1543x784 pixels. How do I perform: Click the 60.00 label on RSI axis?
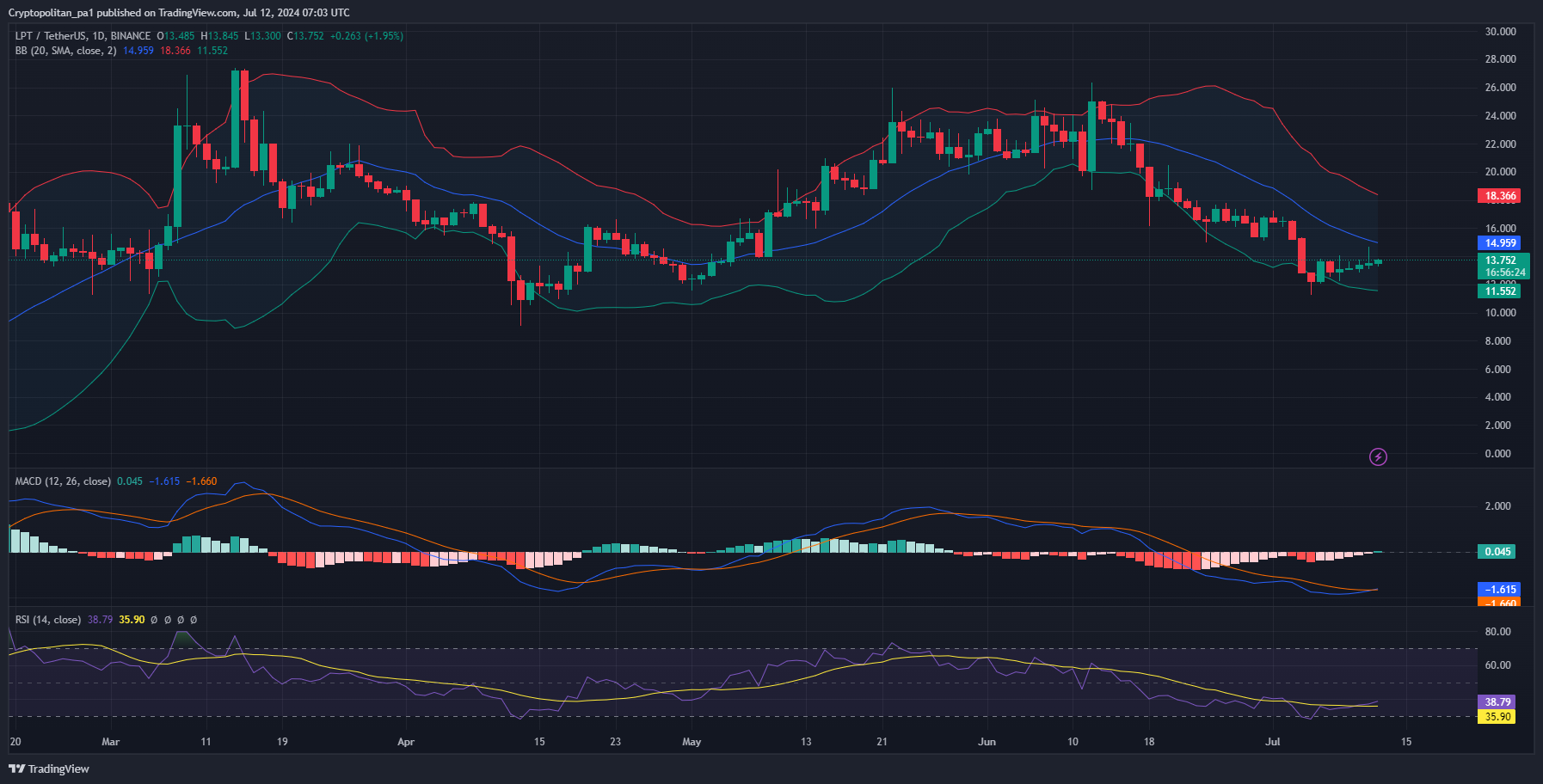1497,665
